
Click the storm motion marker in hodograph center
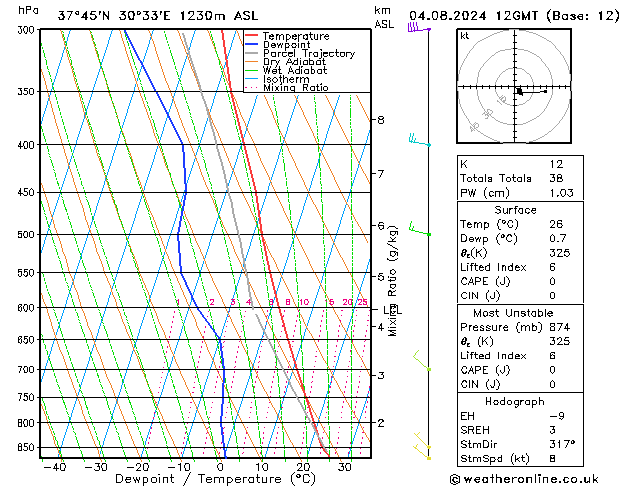pos(519,91)
